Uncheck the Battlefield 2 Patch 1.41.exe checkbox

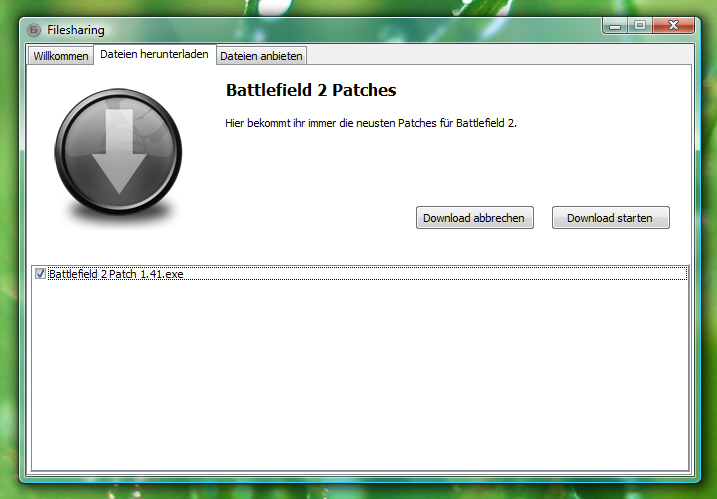pyautogui.click(x=40, y=274)
